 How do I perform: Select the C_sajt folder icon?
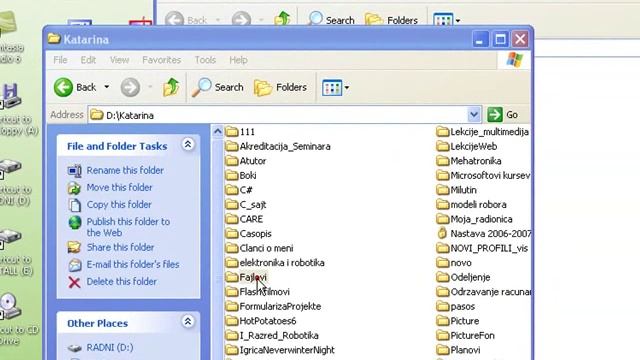(232, 204)
